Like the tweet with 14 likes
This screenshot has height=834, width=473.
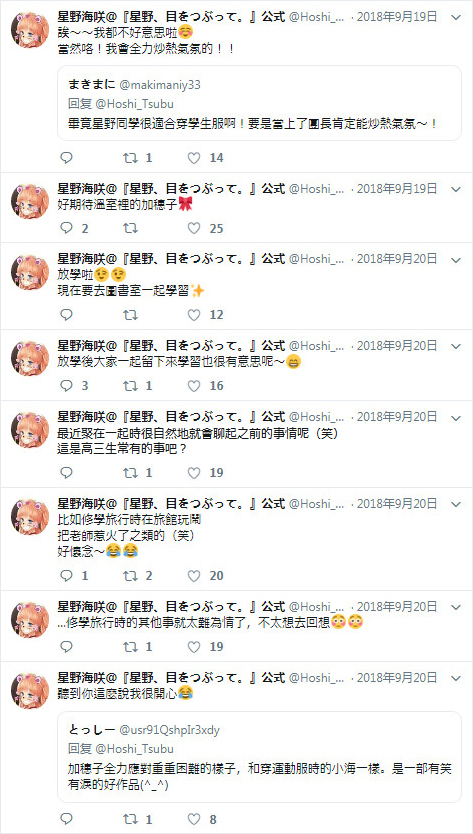[x=195, y=158]
